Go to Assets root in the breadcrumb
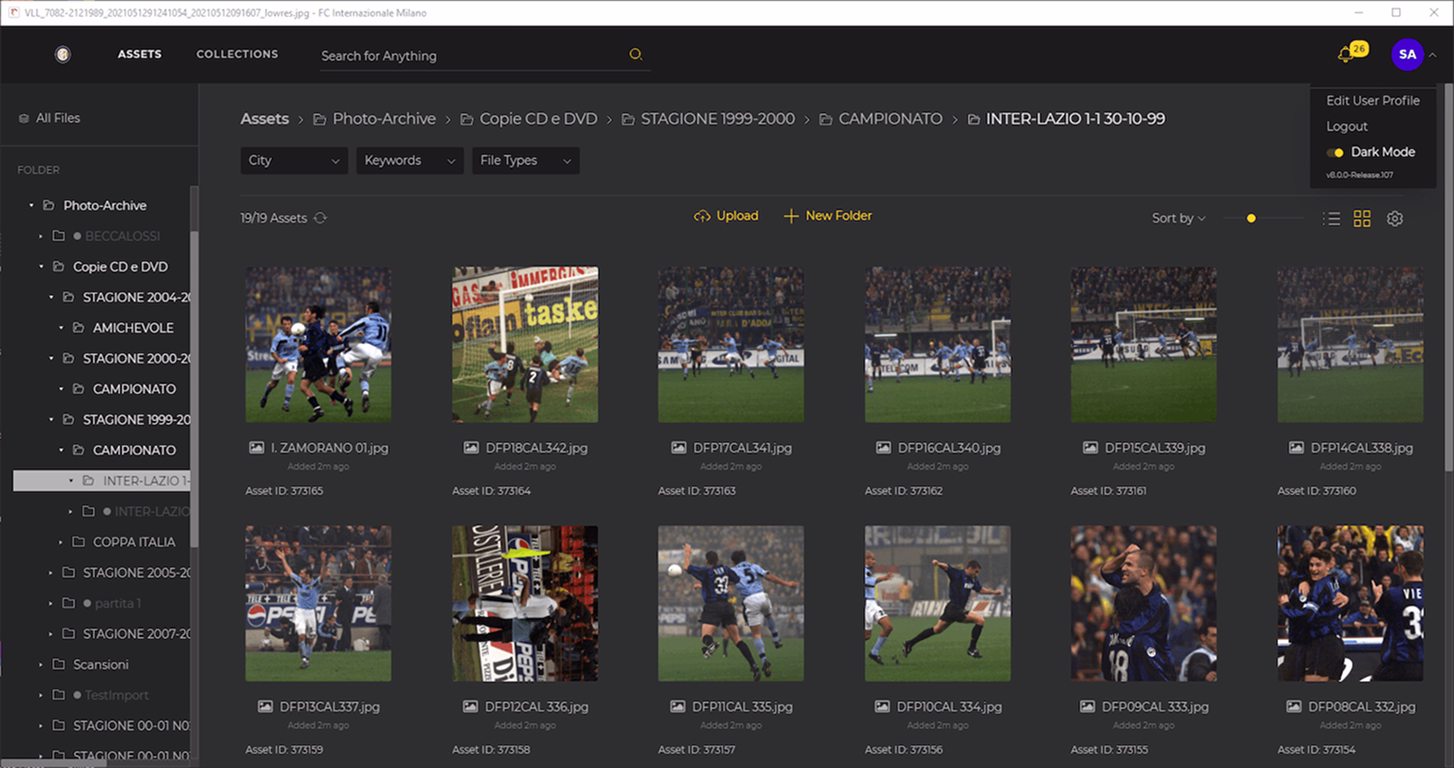1454x768 pixels. (265, 119)
